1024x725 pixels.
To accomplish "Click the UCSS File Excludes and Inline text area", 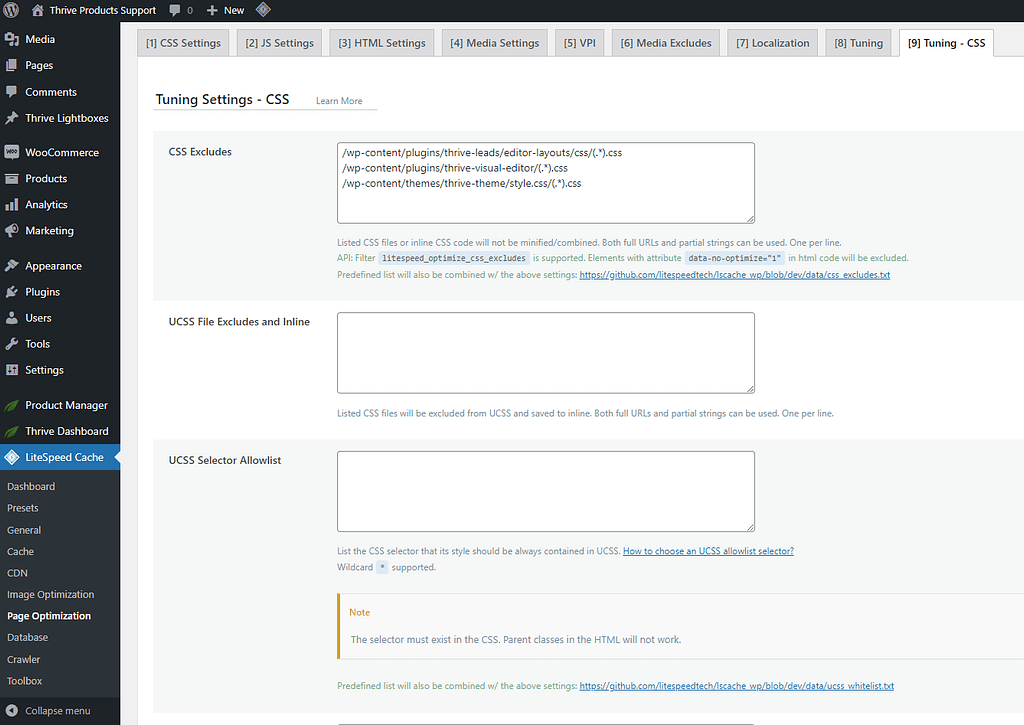I will [546, 353].
